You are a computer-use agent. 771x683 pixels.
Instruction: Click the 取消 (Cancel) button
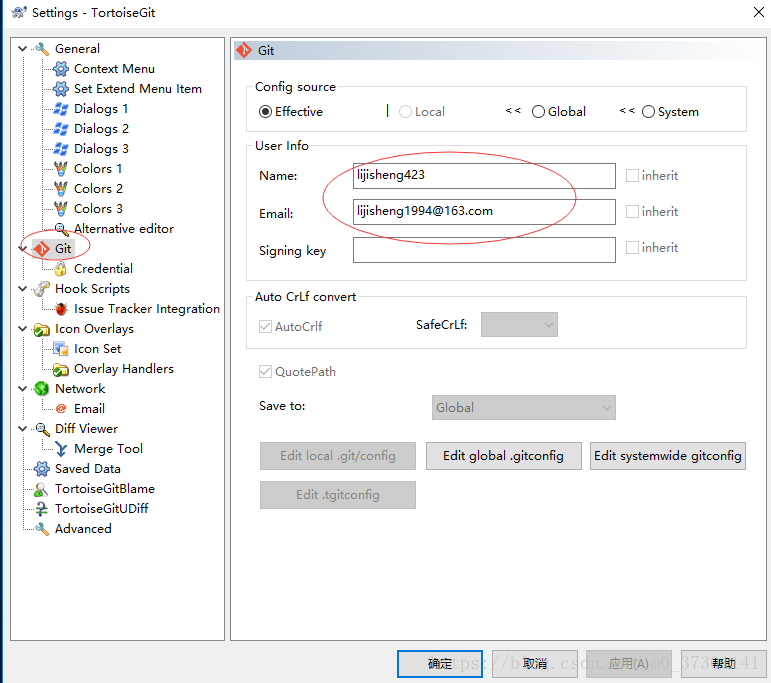(534, 664)
